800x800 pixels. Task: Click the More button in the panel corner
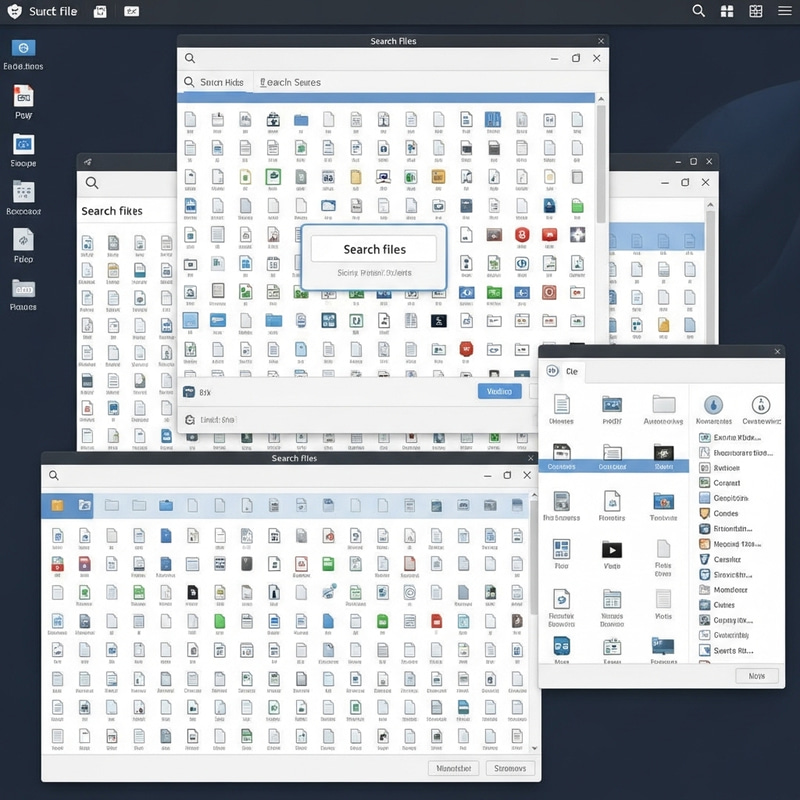click(x=756, y=676)
